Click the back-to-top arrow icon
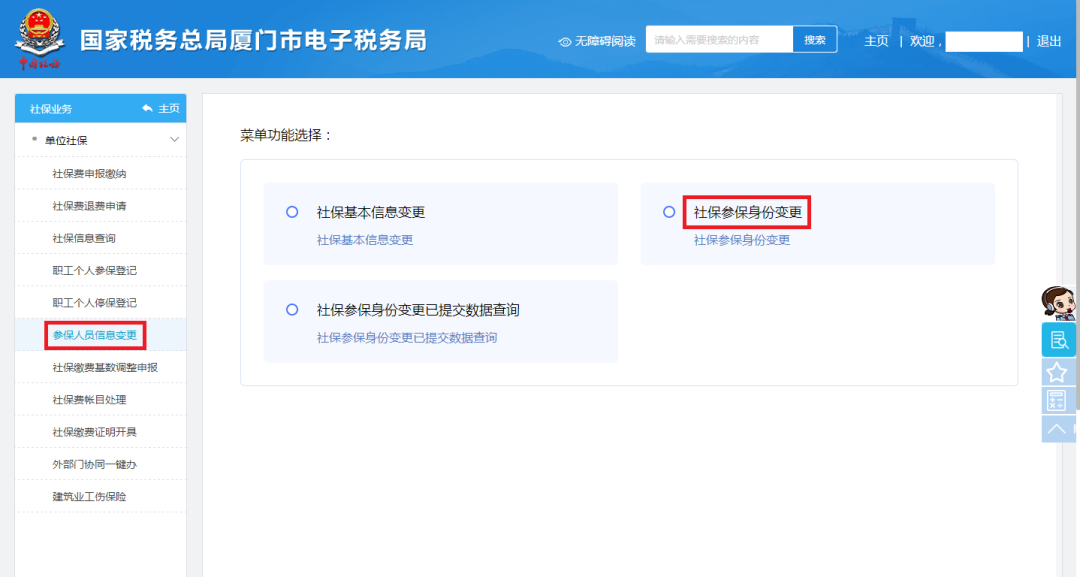 pyautogui.click(x=1057, y=429)
